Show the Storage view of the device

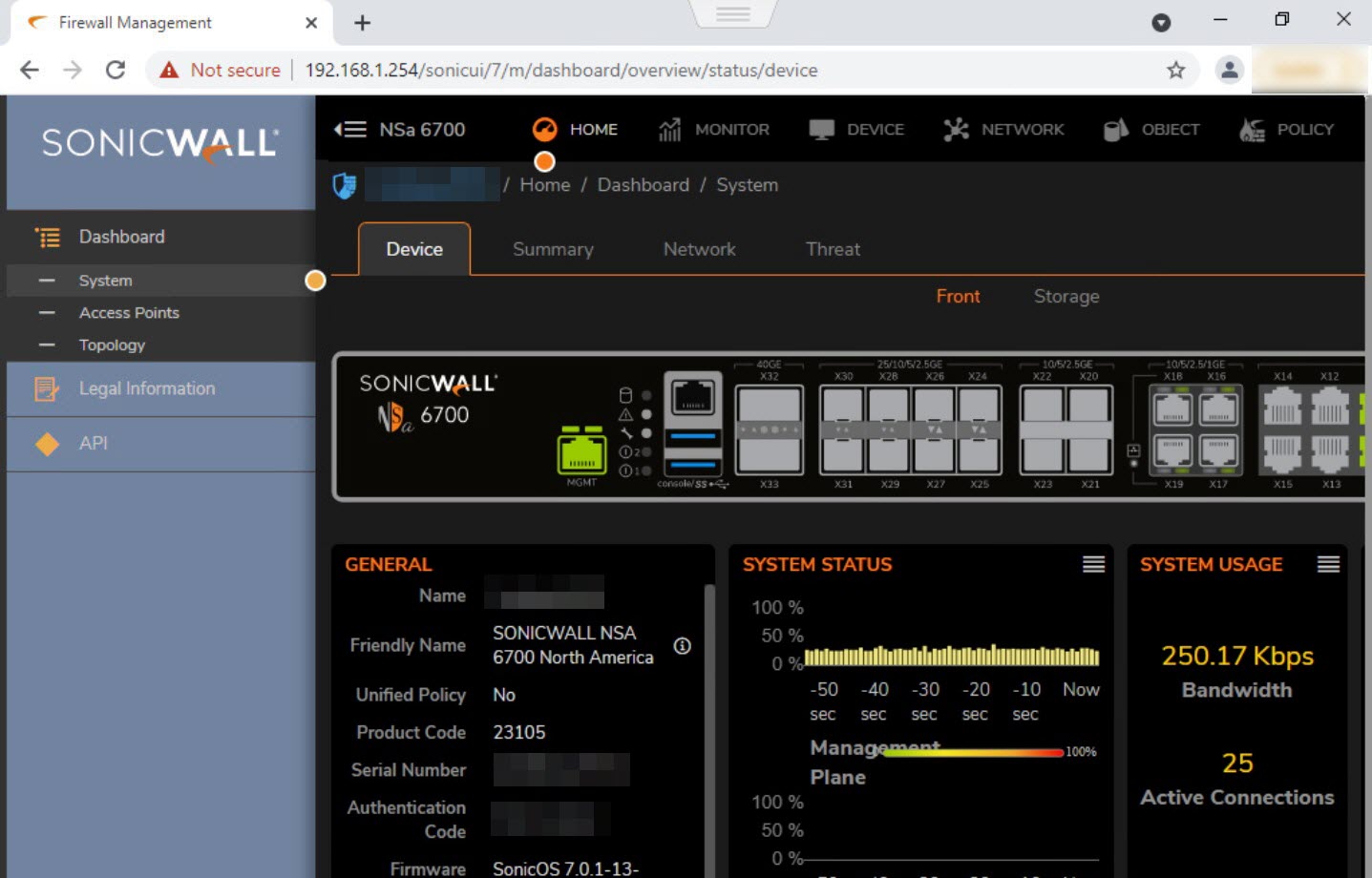pos(1066,297)
